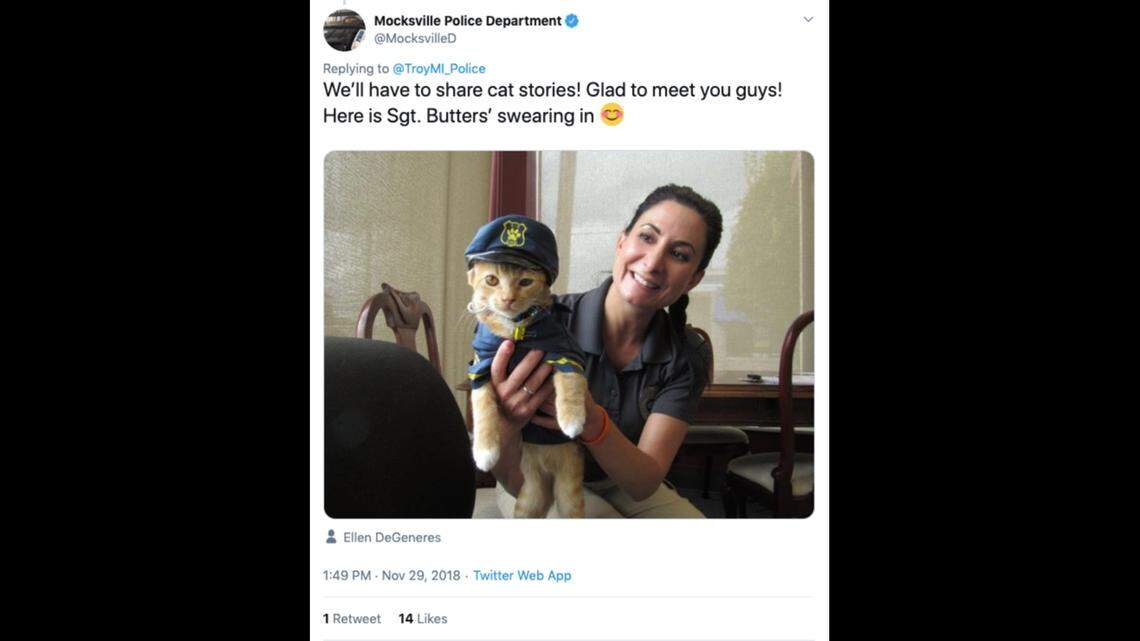The width and height of the screenshot is (1140, 641).
Task: View the 14 Likes list
Action: click(422, 619)
